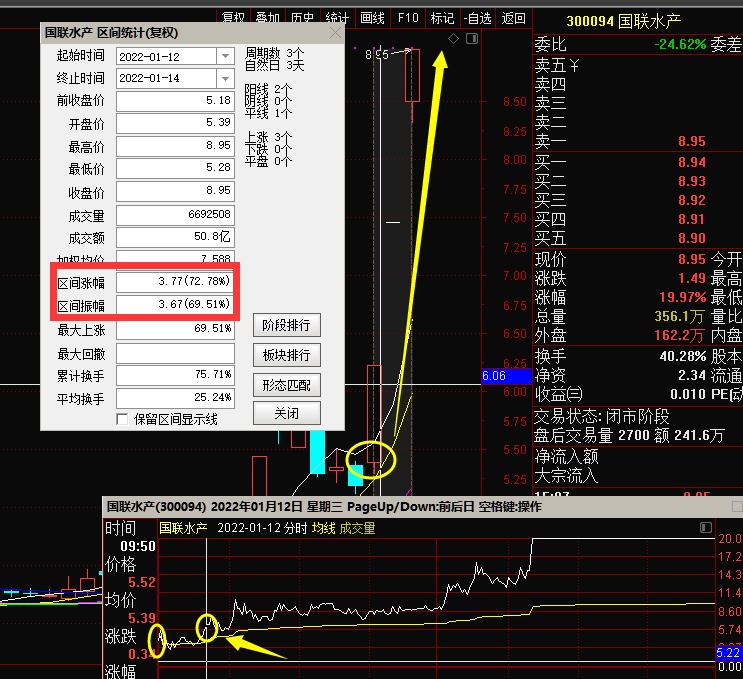Click the 板块排行 button
This screenshot has height=679, width=743.
click(287, 355)
